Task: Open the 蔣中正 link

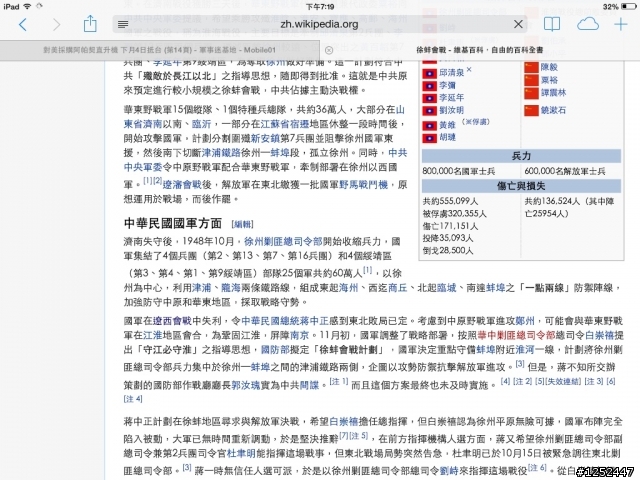Action: pyautogui.click(x=314, y=320)
